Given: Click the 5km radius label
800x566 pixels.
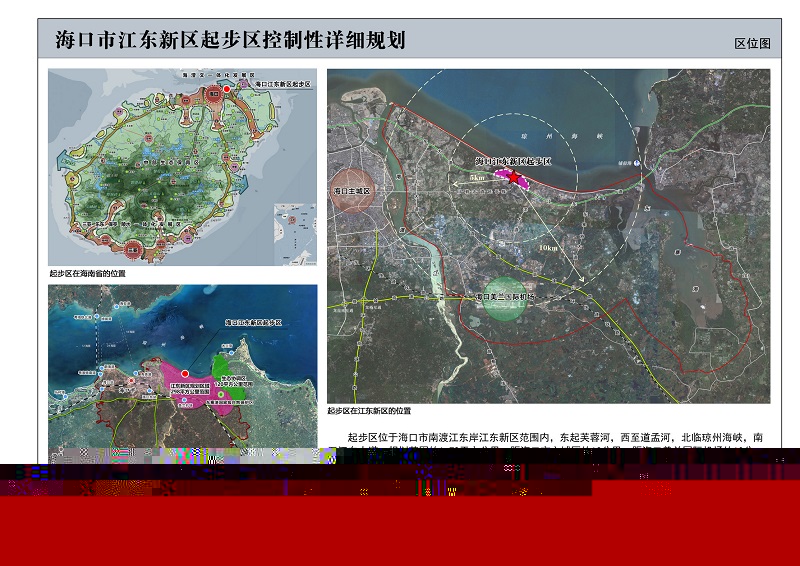Looking at the screenshot, I should 477,178.
